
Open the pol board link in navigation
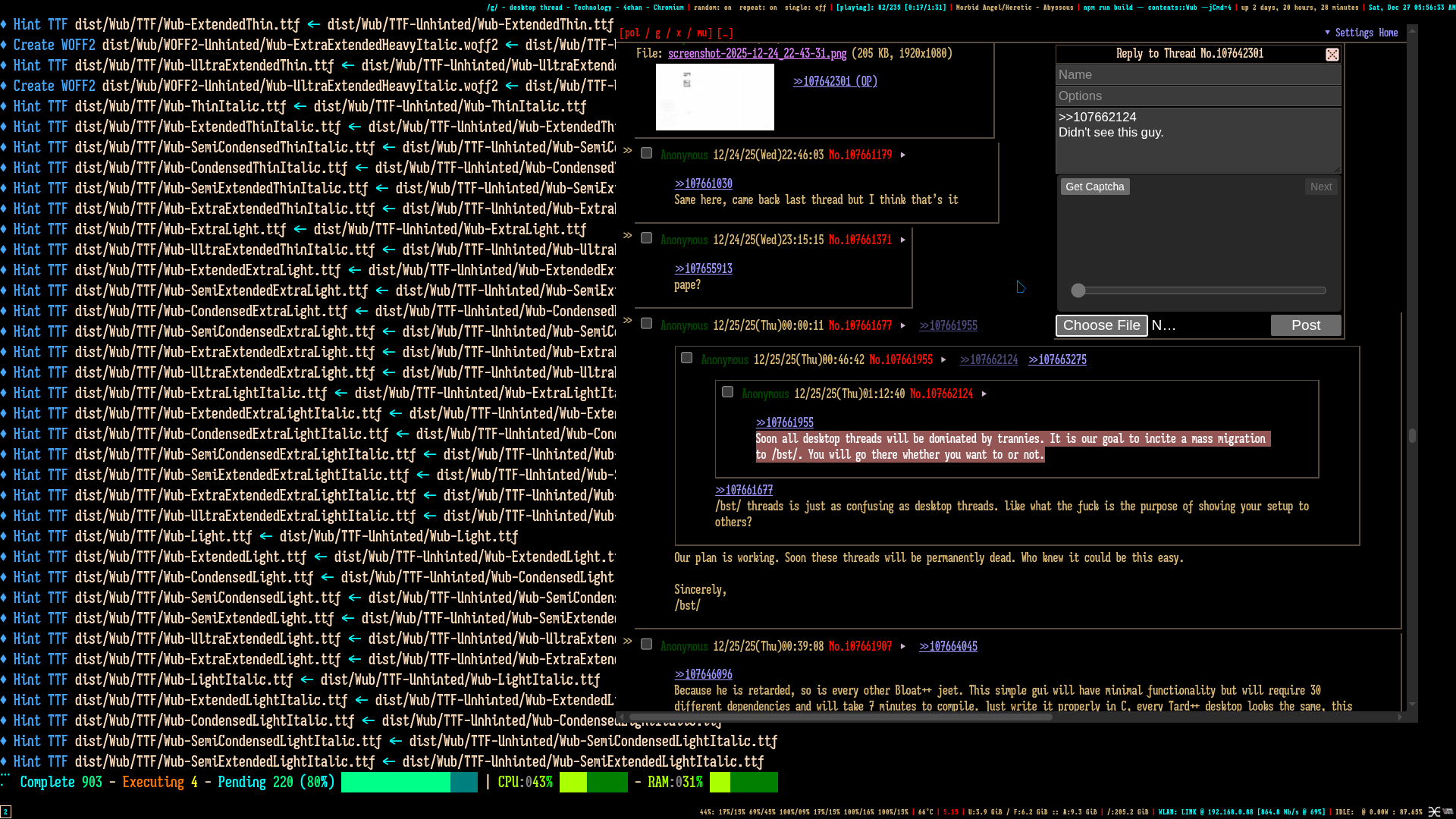tap(632, 33)
